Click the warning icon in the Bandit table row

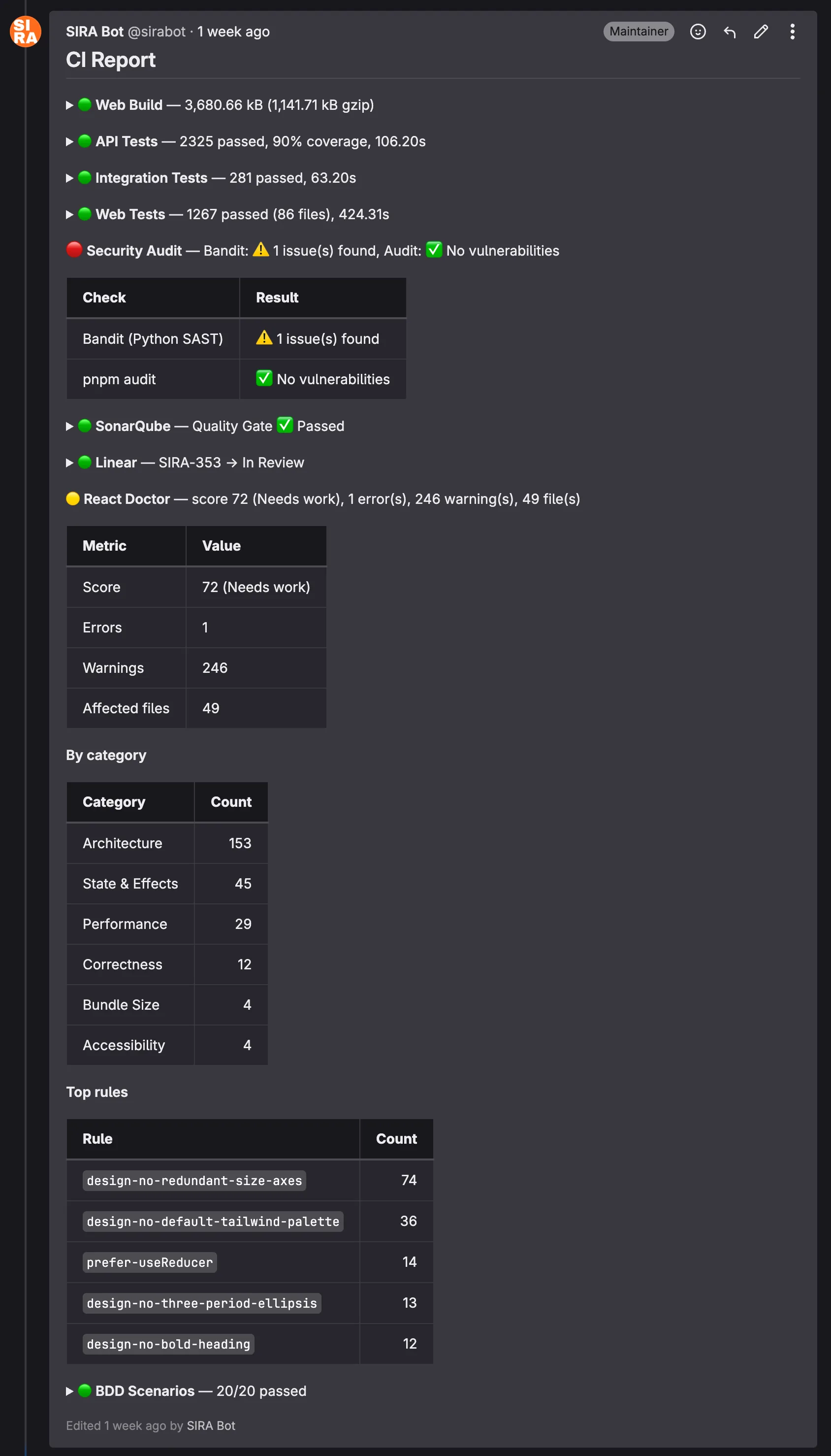pos(264,338)
